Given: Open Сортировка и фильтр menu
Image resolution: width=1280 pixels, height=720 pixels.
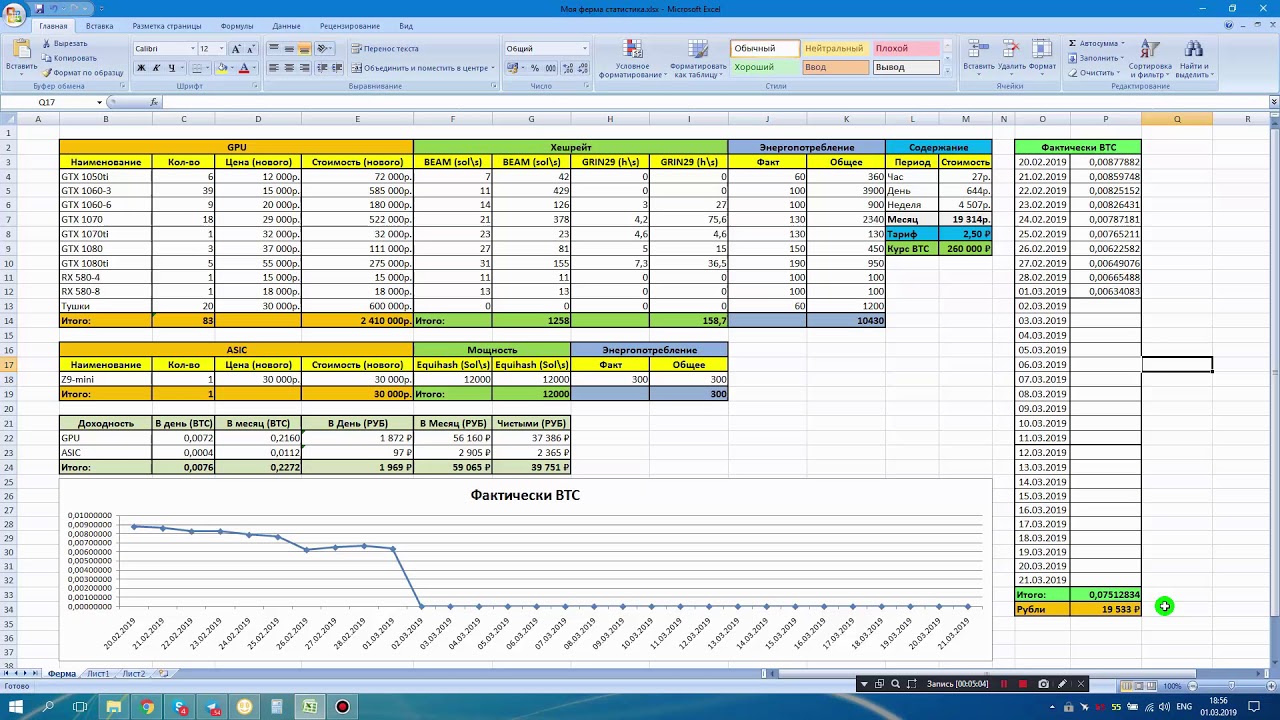Looking at the screenshot, I should 1150,59.
